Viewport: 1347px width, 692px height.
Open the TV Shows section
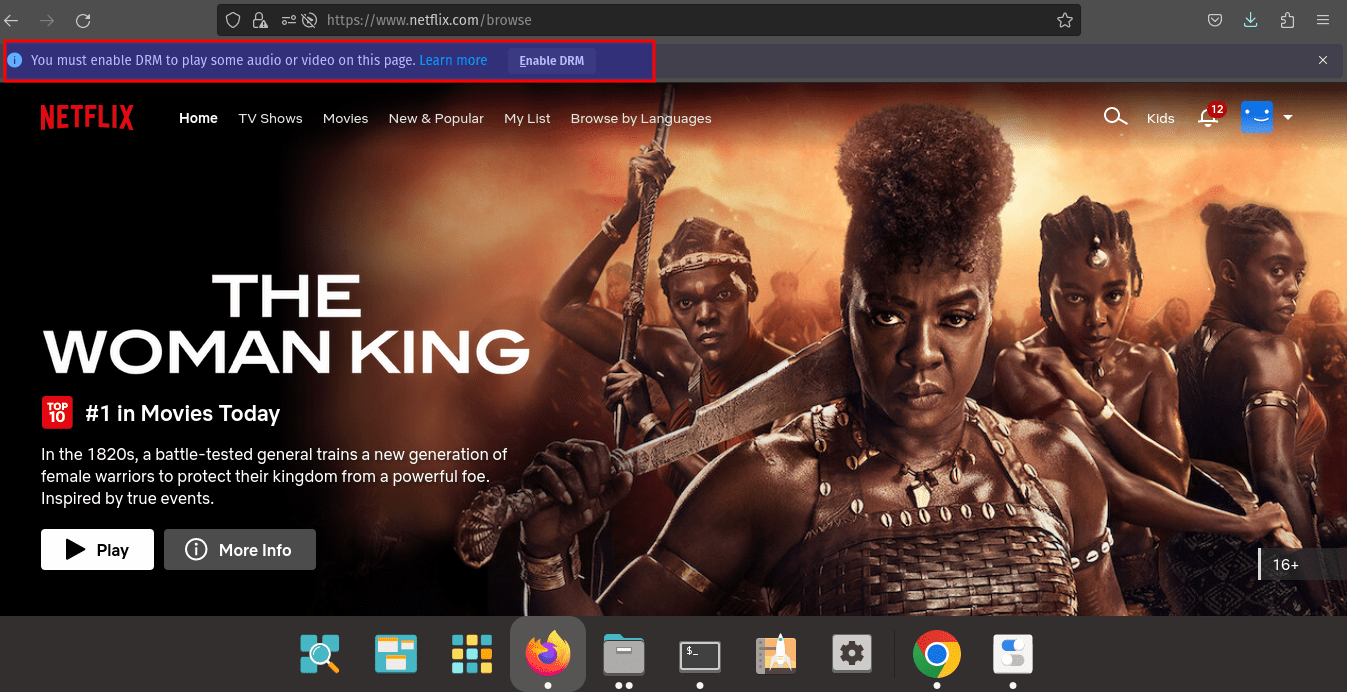pos(270,118)
